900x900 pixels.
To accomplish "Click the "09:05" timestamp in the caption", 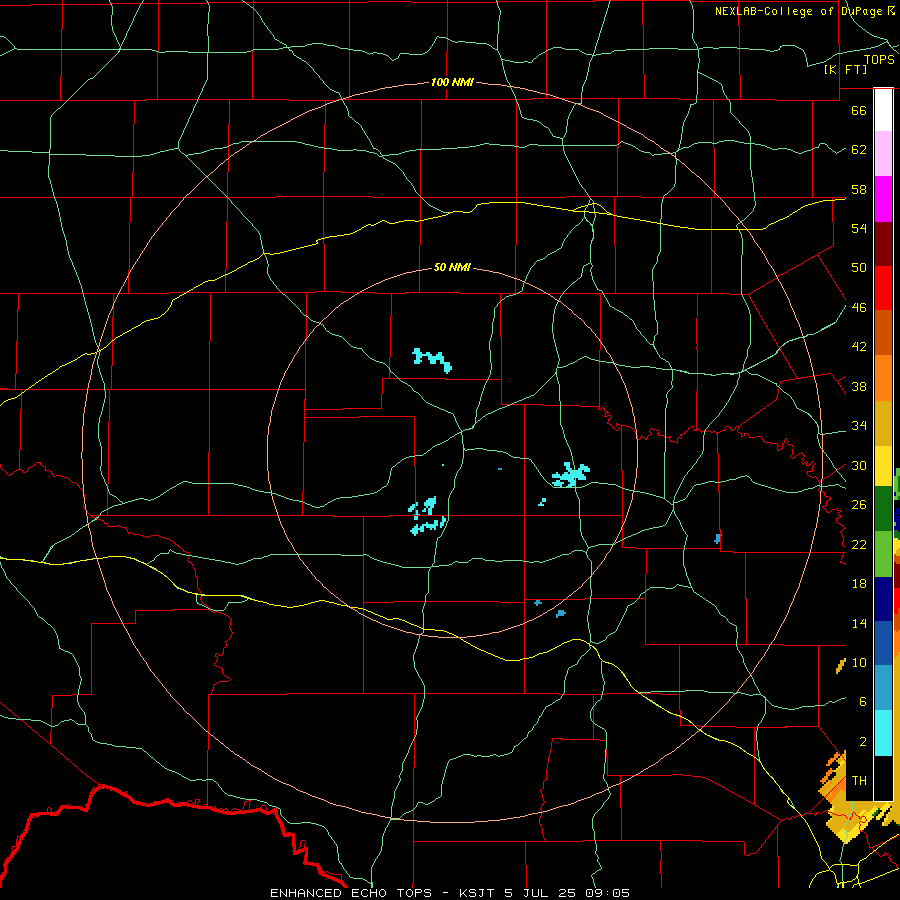I will coord(608,893).
